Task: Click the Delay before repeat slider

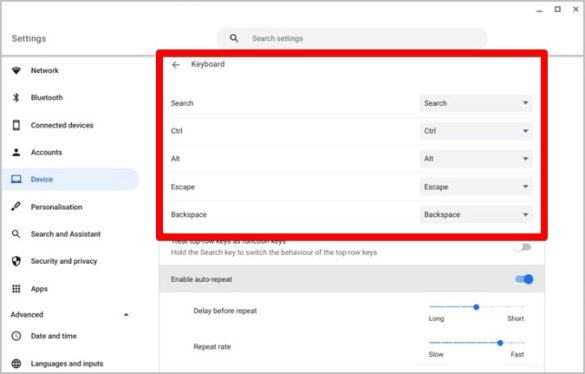Action: click(477, 307)
